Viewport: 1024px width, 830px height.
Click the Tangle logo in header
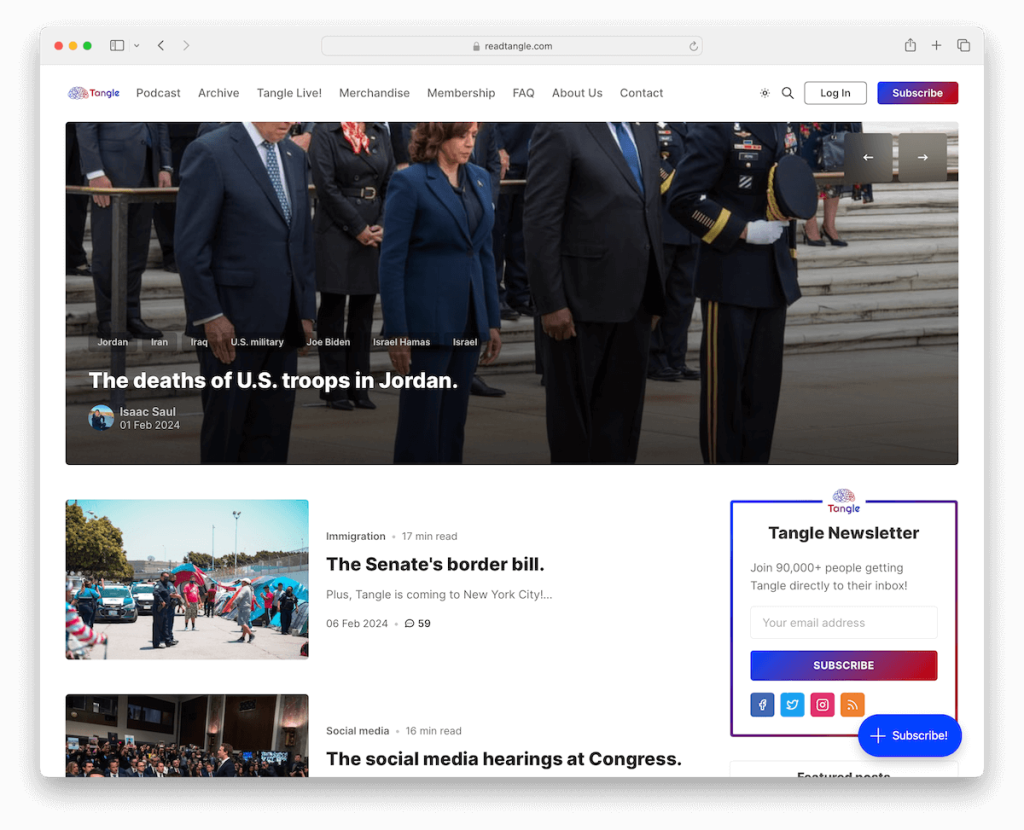coord(94,93)
